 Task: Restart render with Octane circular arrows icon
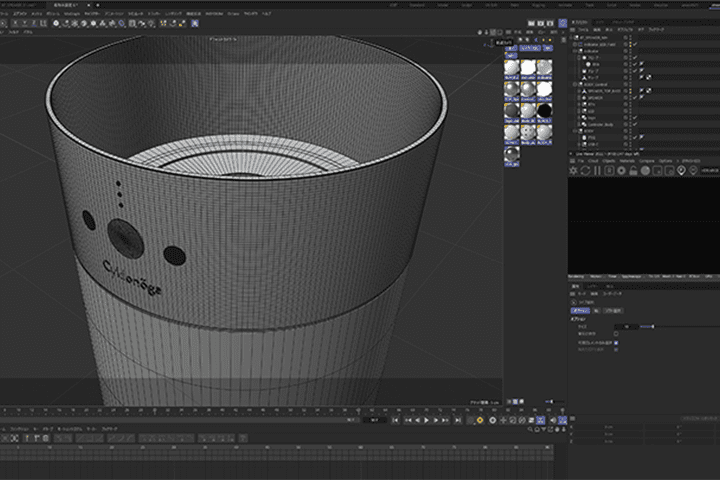click(x=585, y=170)
